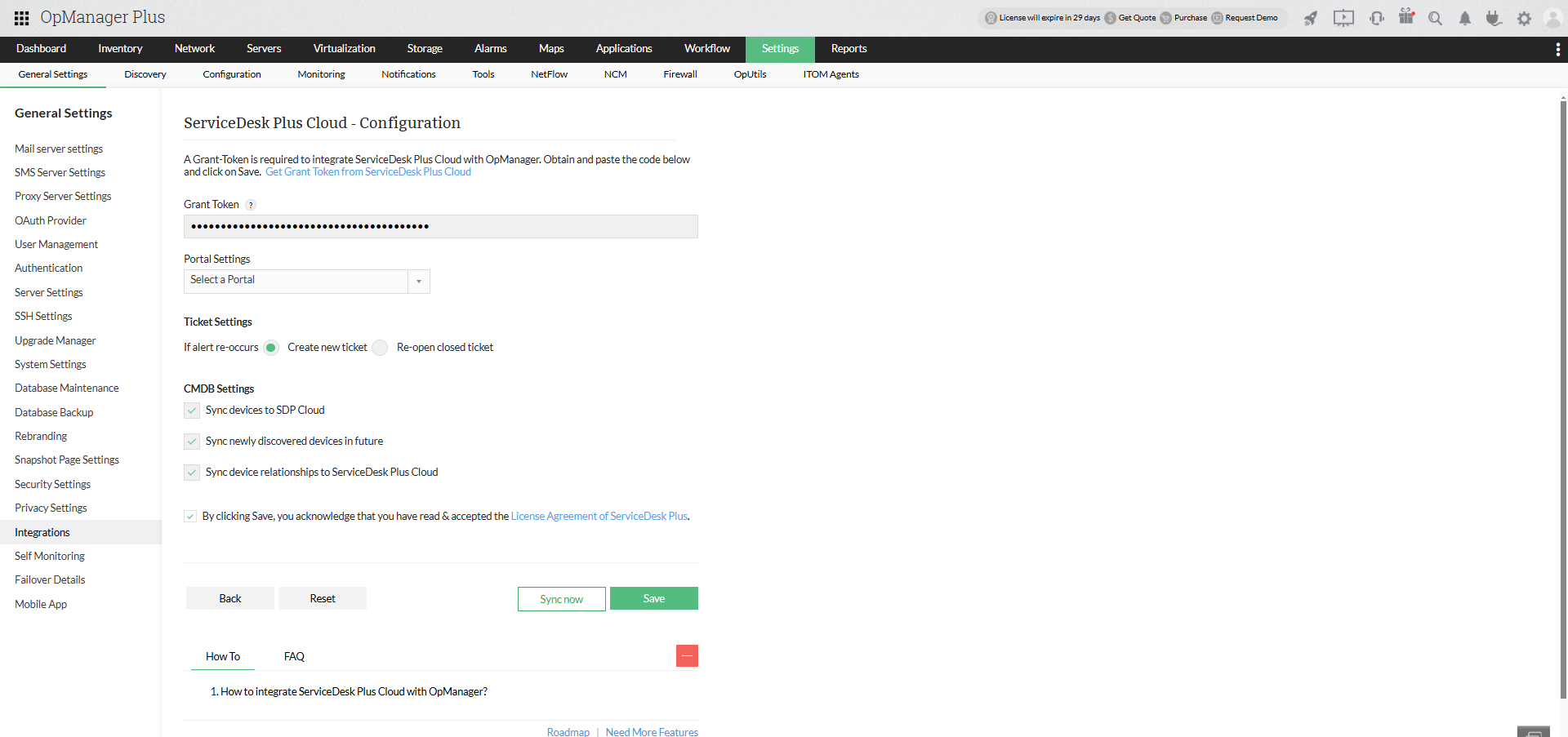
Task: Uncheck Sync devices to SDP Cloud
Action: point(192,411)
